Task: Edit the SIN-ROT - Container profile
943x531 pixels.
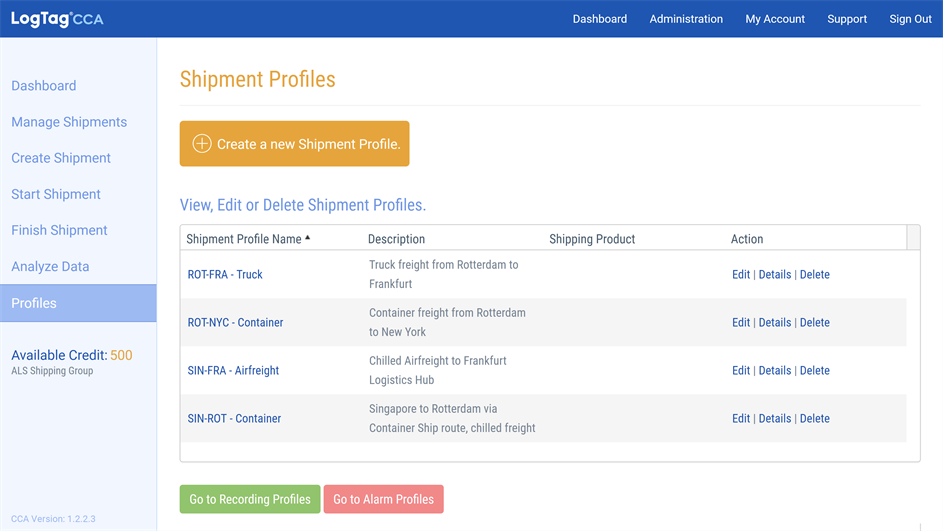Action: pos(741,419)
